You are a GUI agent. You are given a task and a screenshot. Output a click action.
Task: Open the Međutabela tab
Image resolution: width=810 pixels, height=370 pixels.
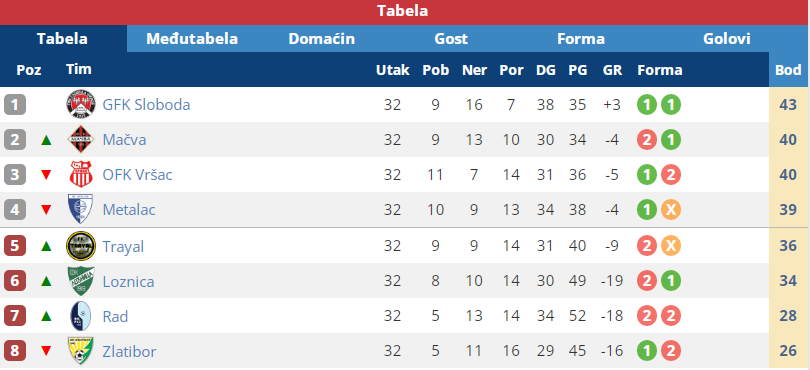click(192, 39)
